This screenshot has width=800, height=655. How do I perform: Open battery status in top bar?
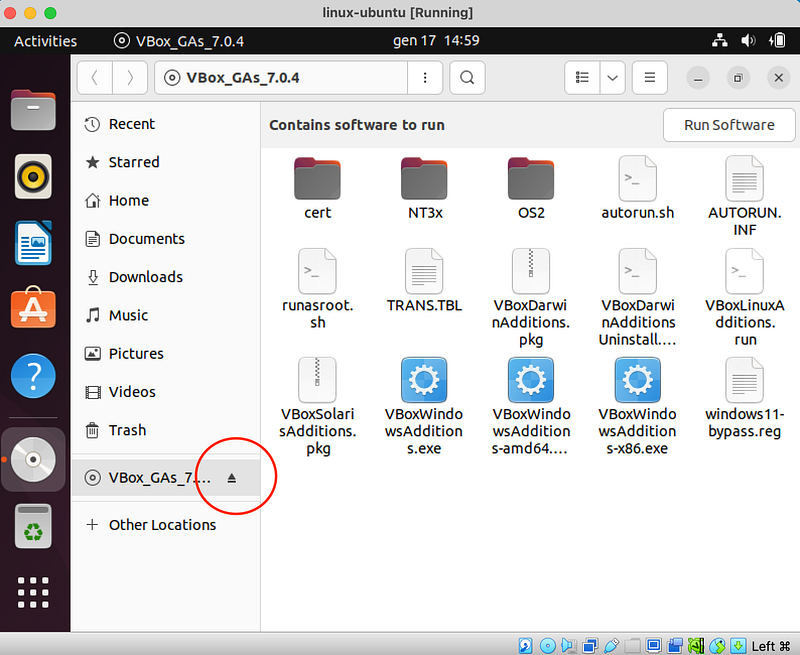[777, 40]
